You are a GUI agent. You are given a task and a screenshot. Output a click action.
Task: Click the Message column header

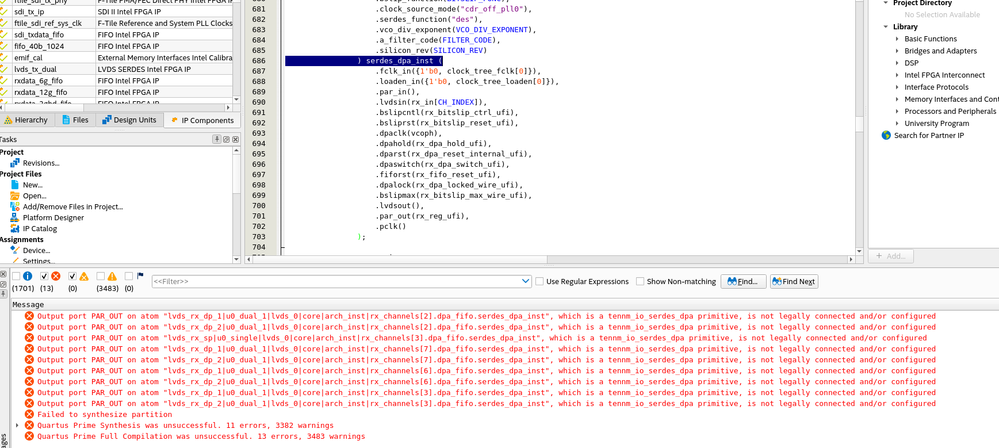pyautogui.click(x=29, y=305)
